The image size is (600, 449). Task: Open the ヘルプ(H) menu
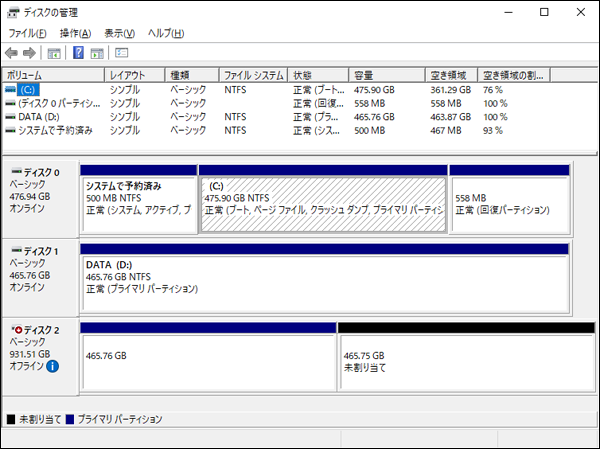[x=165, y=33]
